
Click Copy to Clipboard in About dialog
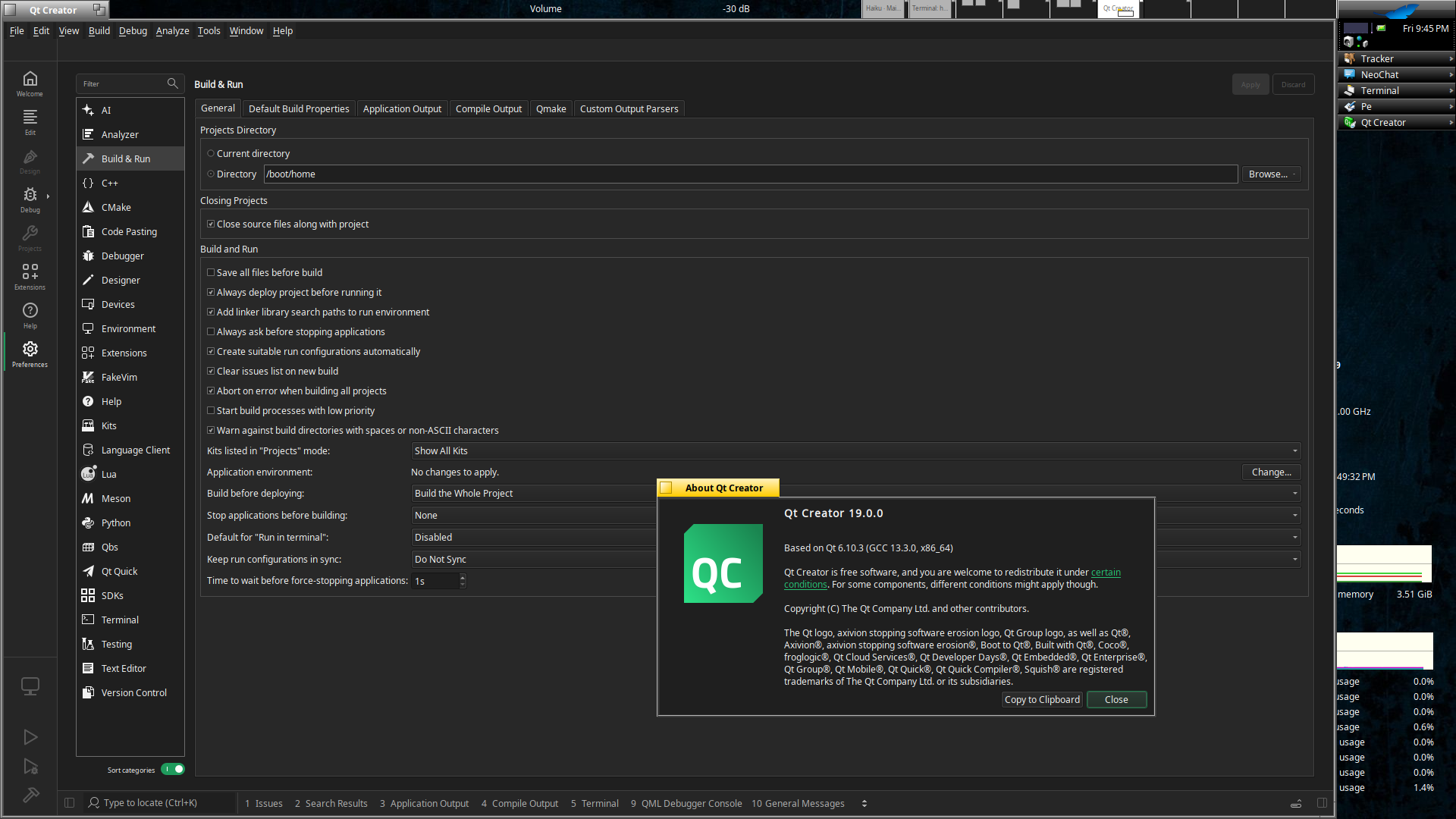pos(1042,699)
